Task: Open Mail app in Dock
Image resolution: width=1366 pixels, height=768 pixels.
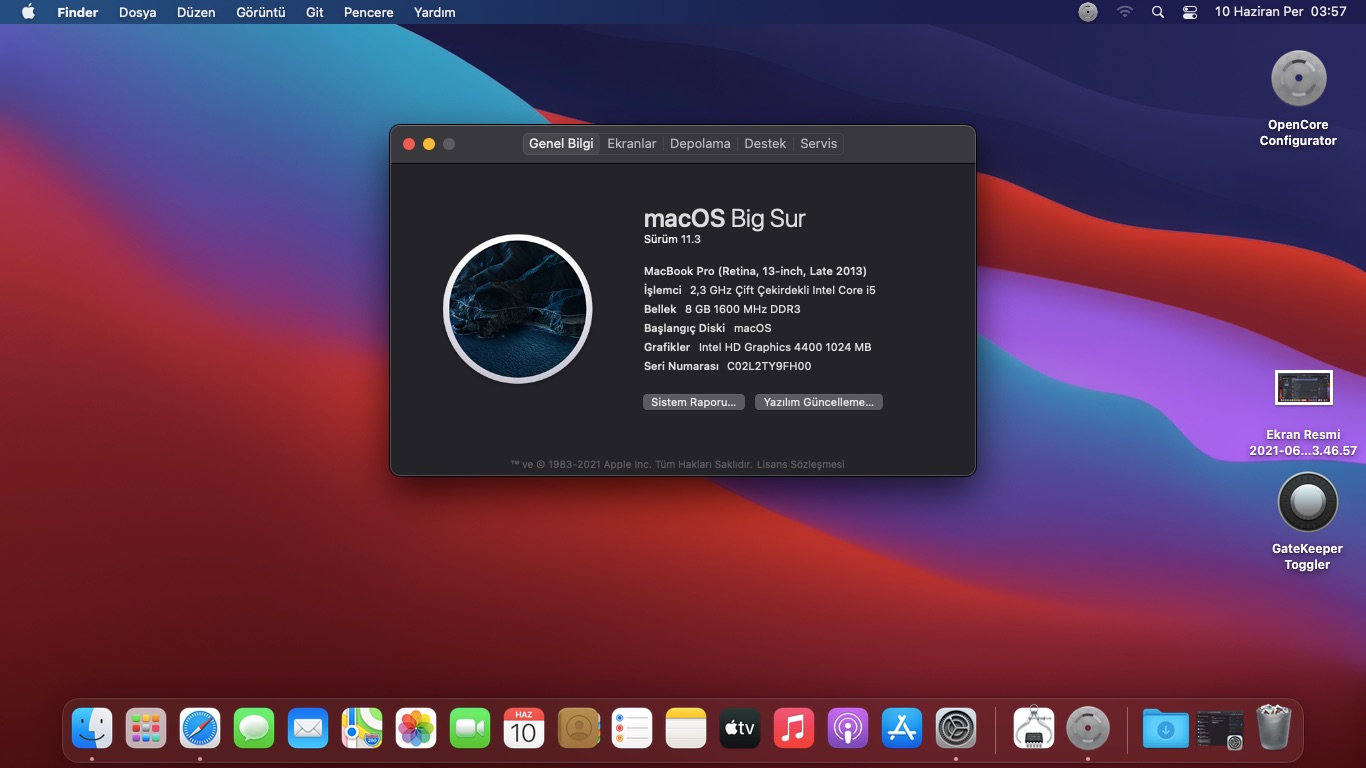Action: tap(308, 728)
